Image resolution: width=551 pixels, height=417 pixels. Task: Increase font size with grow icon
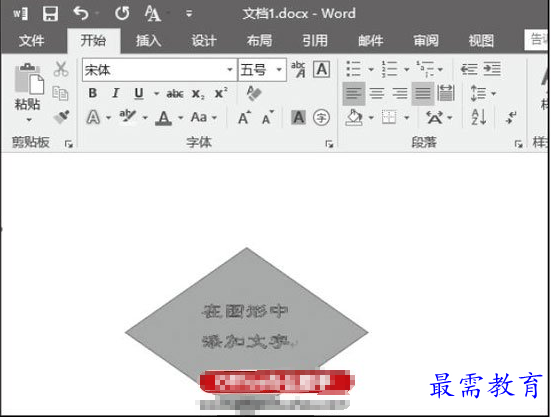pos(244,118)
